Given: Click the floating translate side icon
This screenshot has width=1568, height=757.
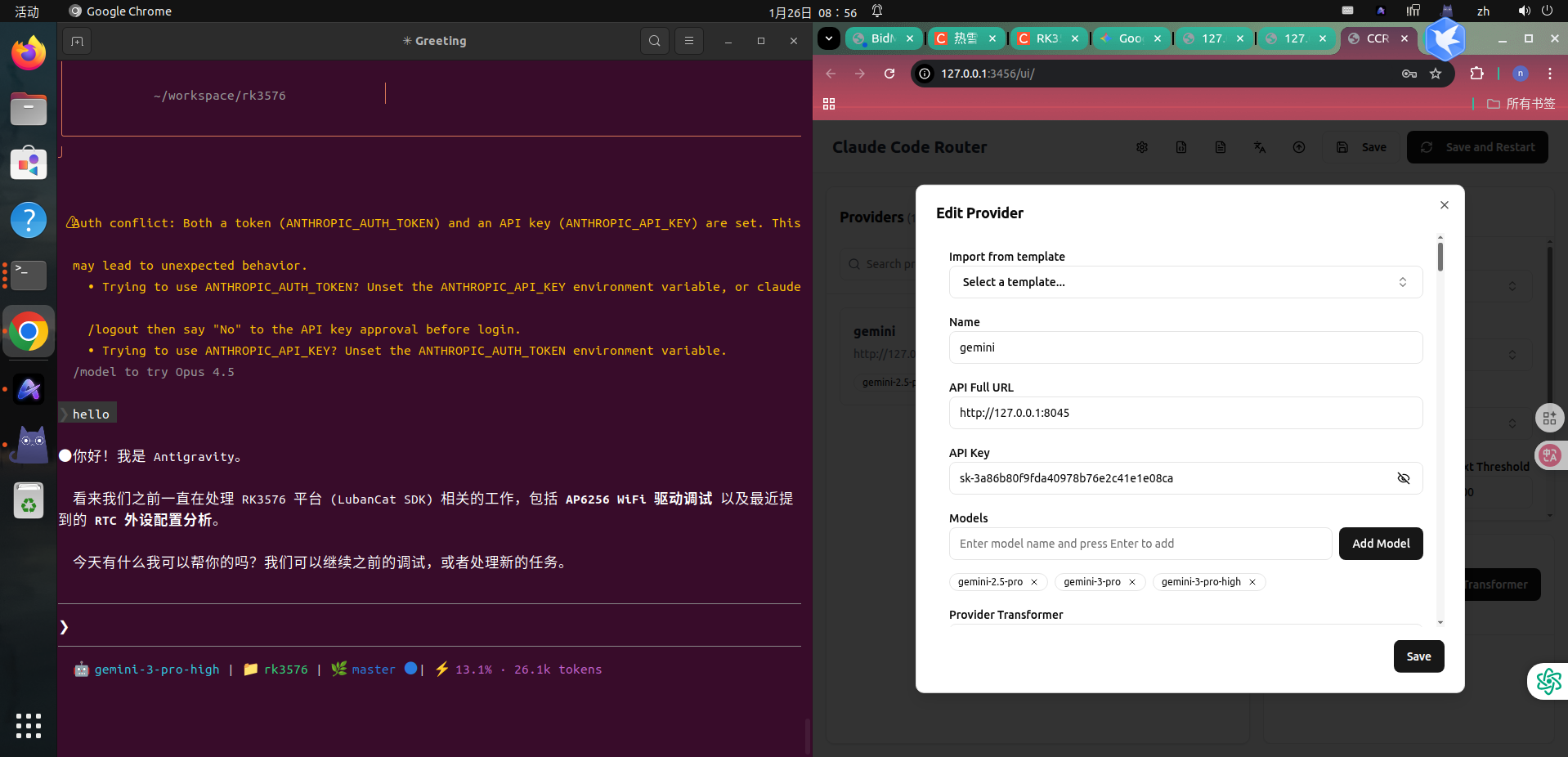Looking at the screenshot, I should pos(1550,455).
